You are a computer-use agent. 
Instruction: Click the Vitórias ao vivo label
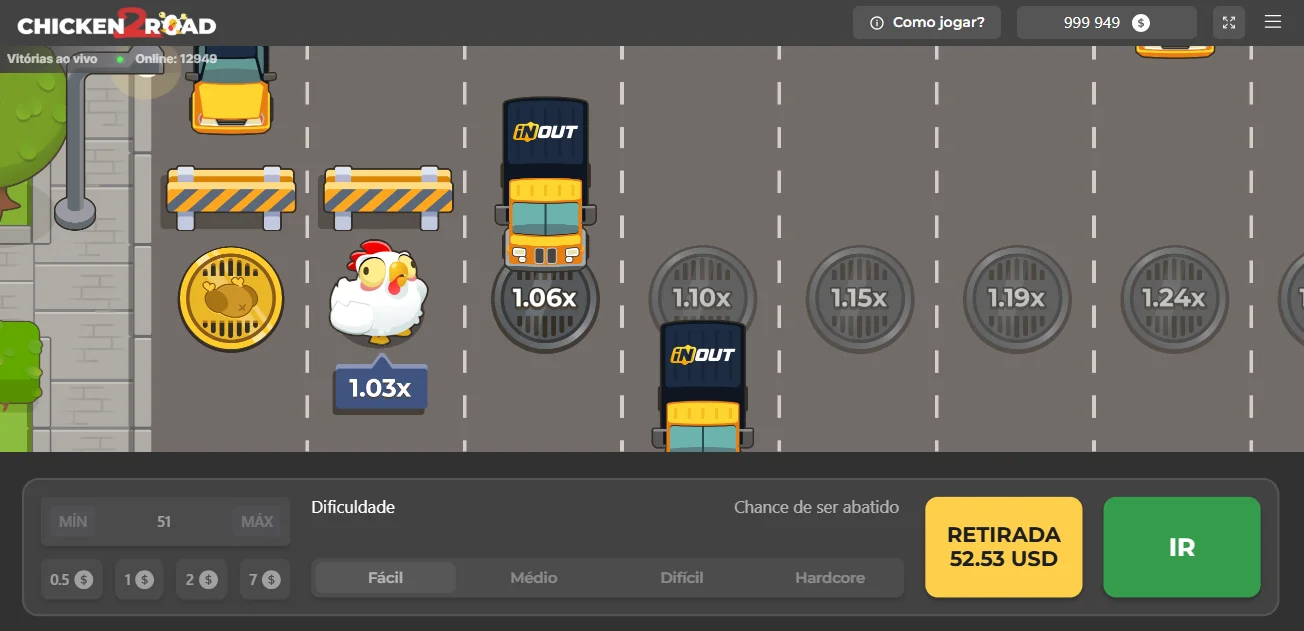(52, 59)
